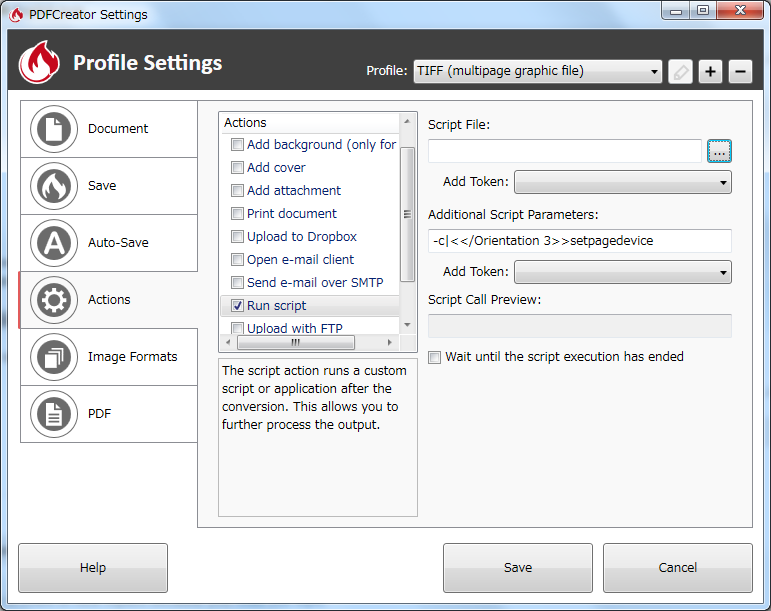Add a new profile with plus button
This screenshot has width=771, height=611.
point(710,72)
